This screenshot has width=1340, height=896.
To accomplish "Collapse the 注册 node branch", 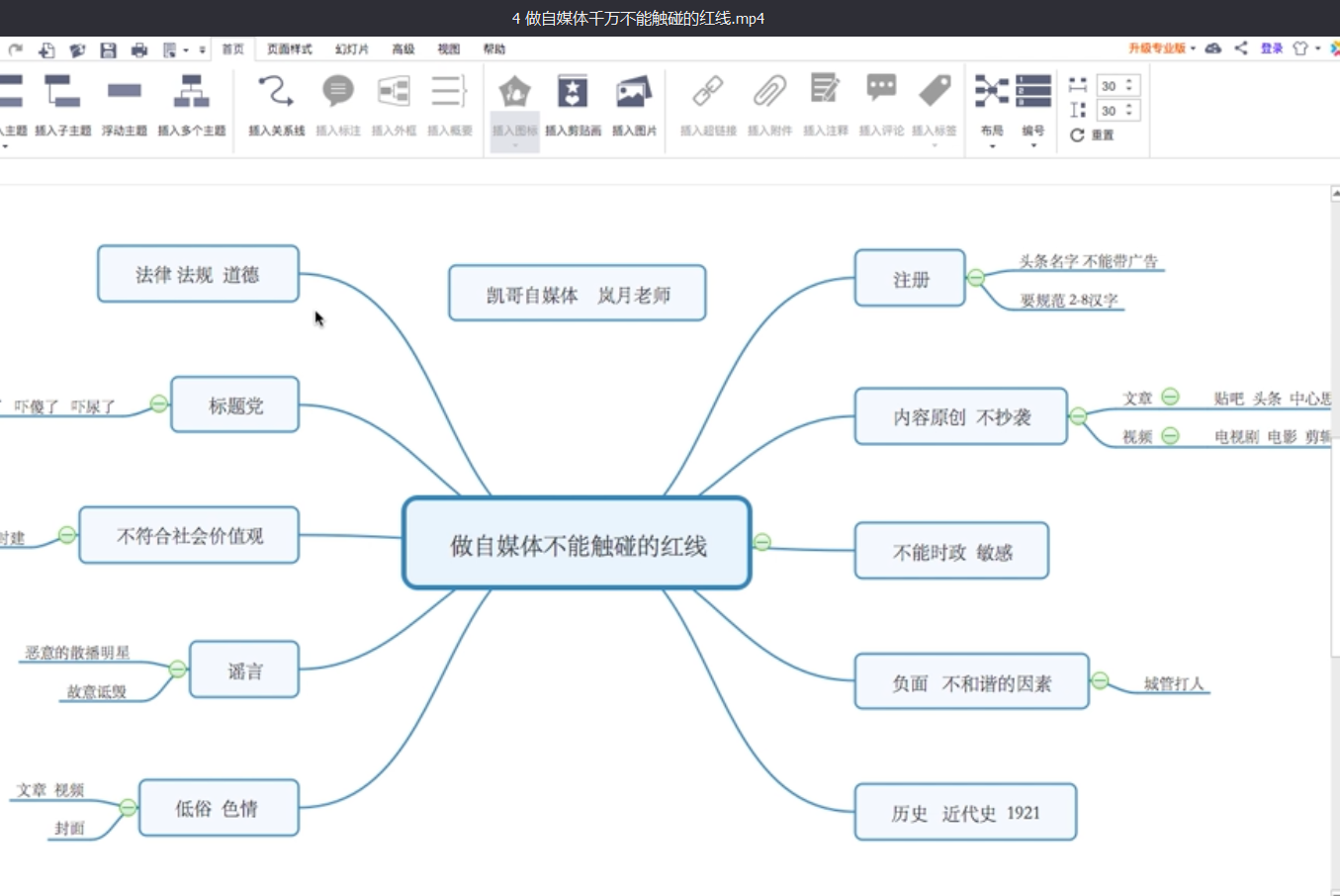I will pyautogui.click(x=976, y=278).
